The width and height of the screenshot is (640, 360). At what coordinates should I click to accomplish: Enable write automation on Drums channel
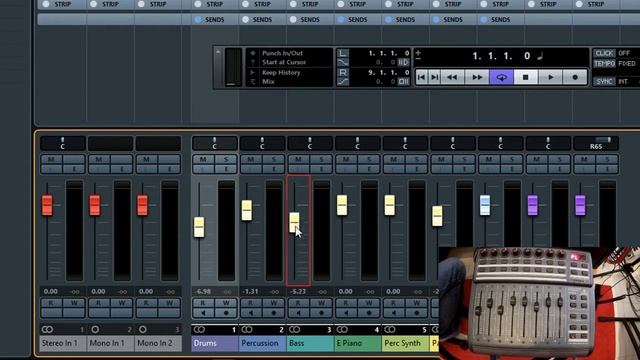point(226,303)
